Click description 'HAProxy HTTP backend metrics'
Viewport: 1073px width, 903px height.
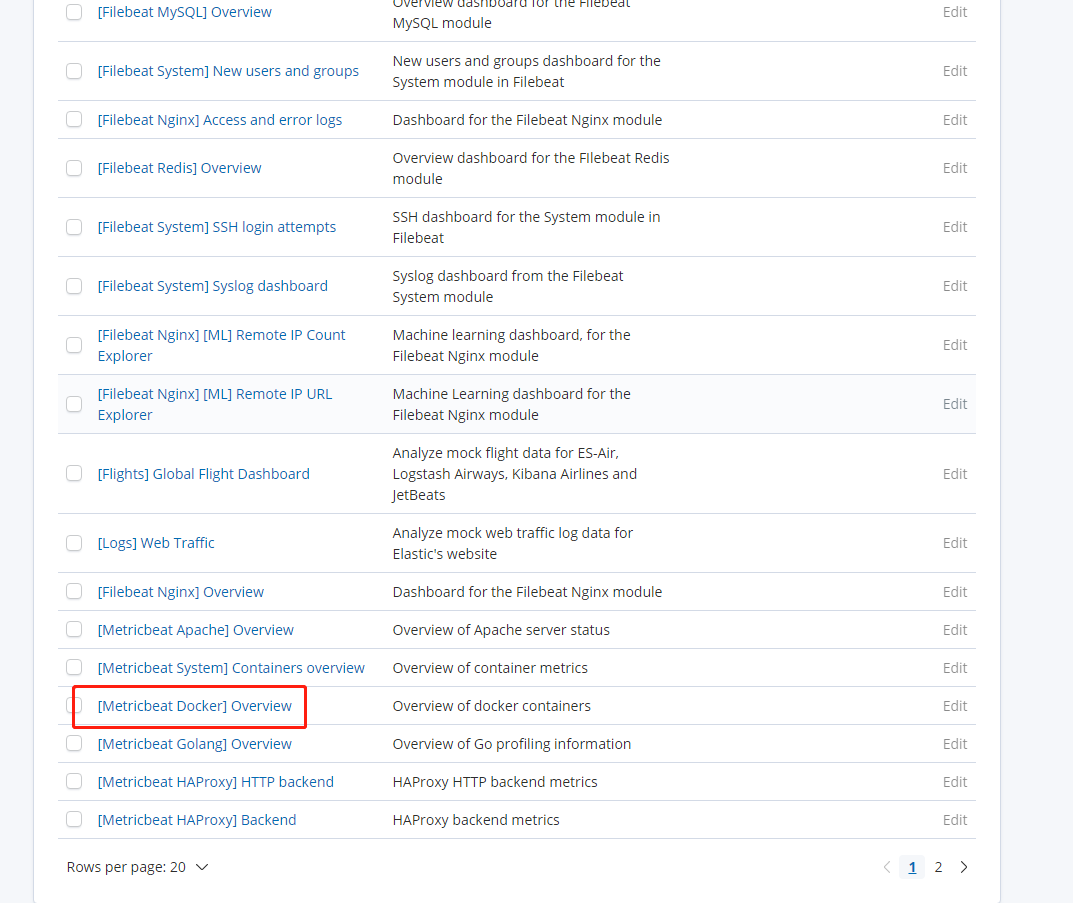tap(495, 782)
